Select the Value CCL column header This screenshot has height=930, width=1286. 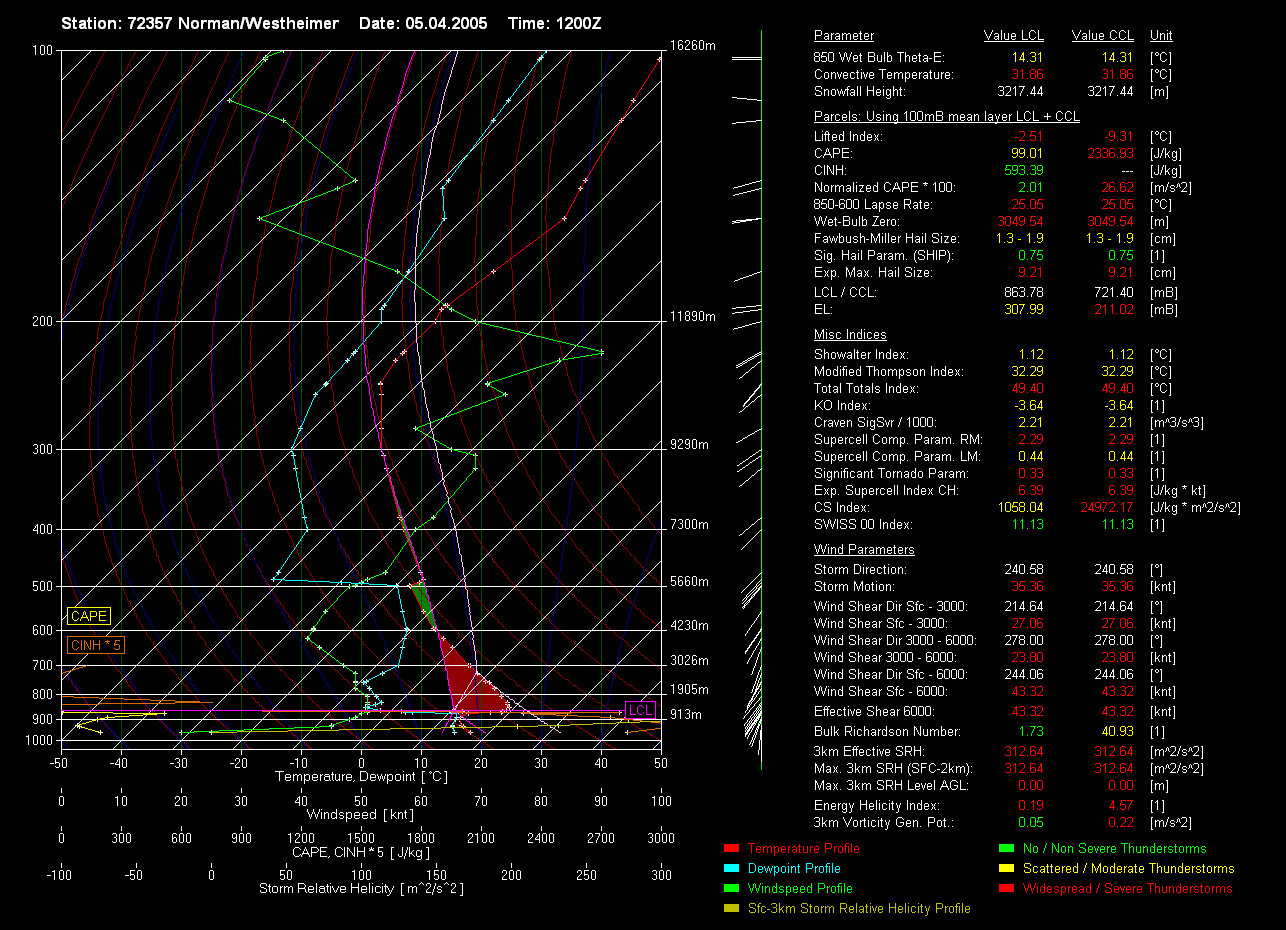pyautogui.click(x=1102, y=36)
